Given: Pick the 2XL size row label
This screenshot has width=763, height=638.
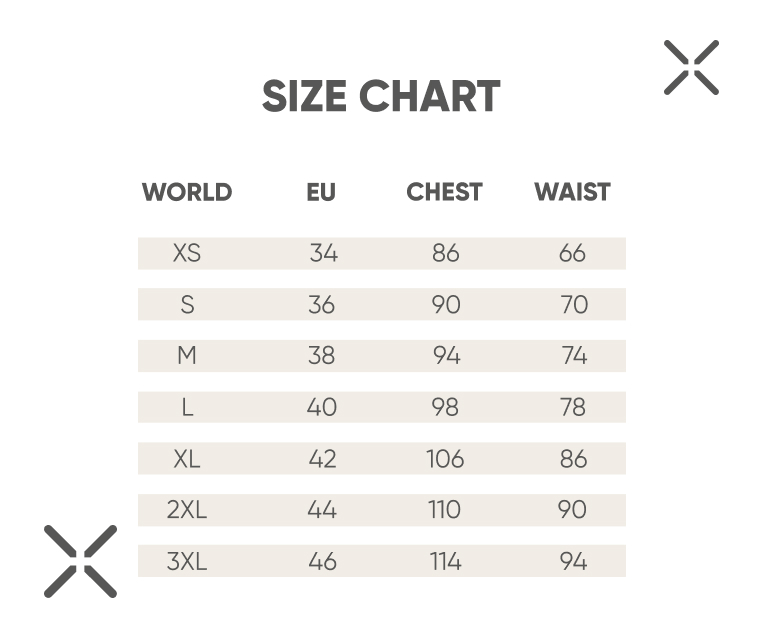Looking at the screenshot, I should coord(187,510).
